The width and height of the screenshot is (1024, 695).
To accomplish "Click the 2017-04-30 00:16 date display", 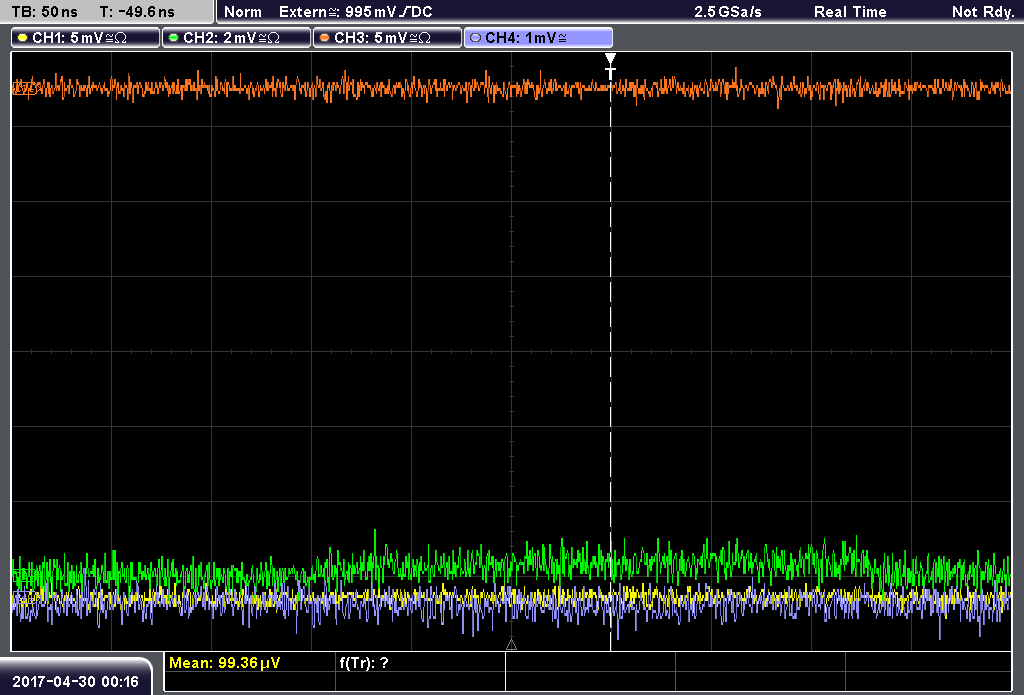I will click(75, 682).
